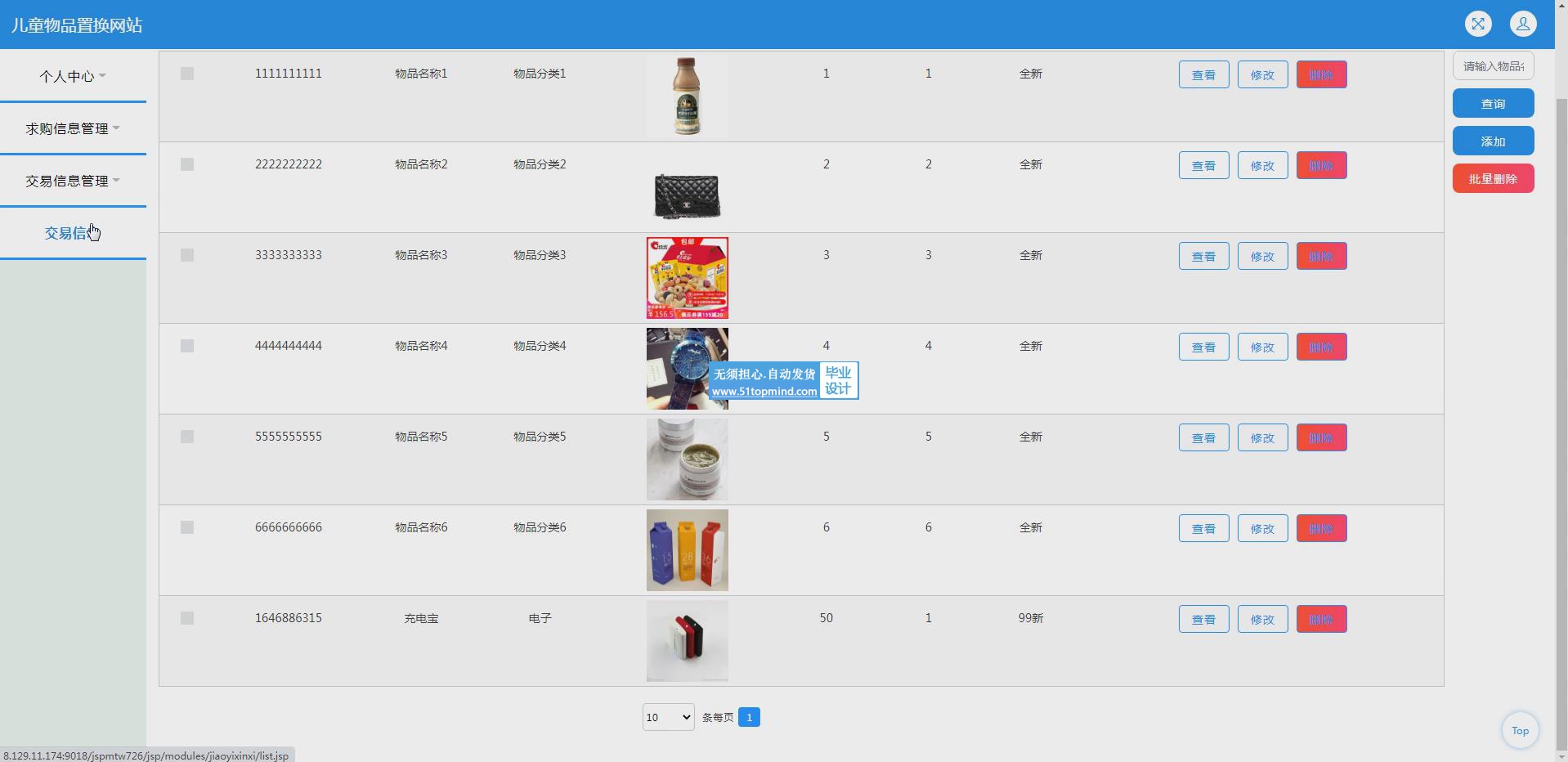This screenshot has width=1568, height=762.
Task: Click the Top back-to-top button
Action: pyautogui.click(x=1520, y=731)
